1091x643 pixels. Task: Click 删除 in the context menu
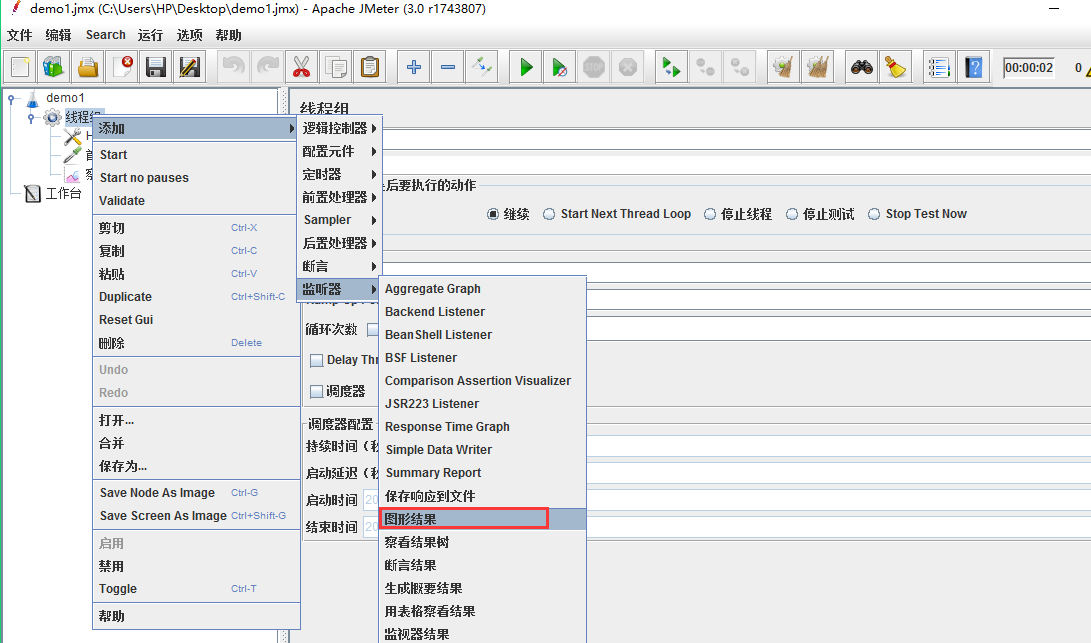click(x=196, y=343)
